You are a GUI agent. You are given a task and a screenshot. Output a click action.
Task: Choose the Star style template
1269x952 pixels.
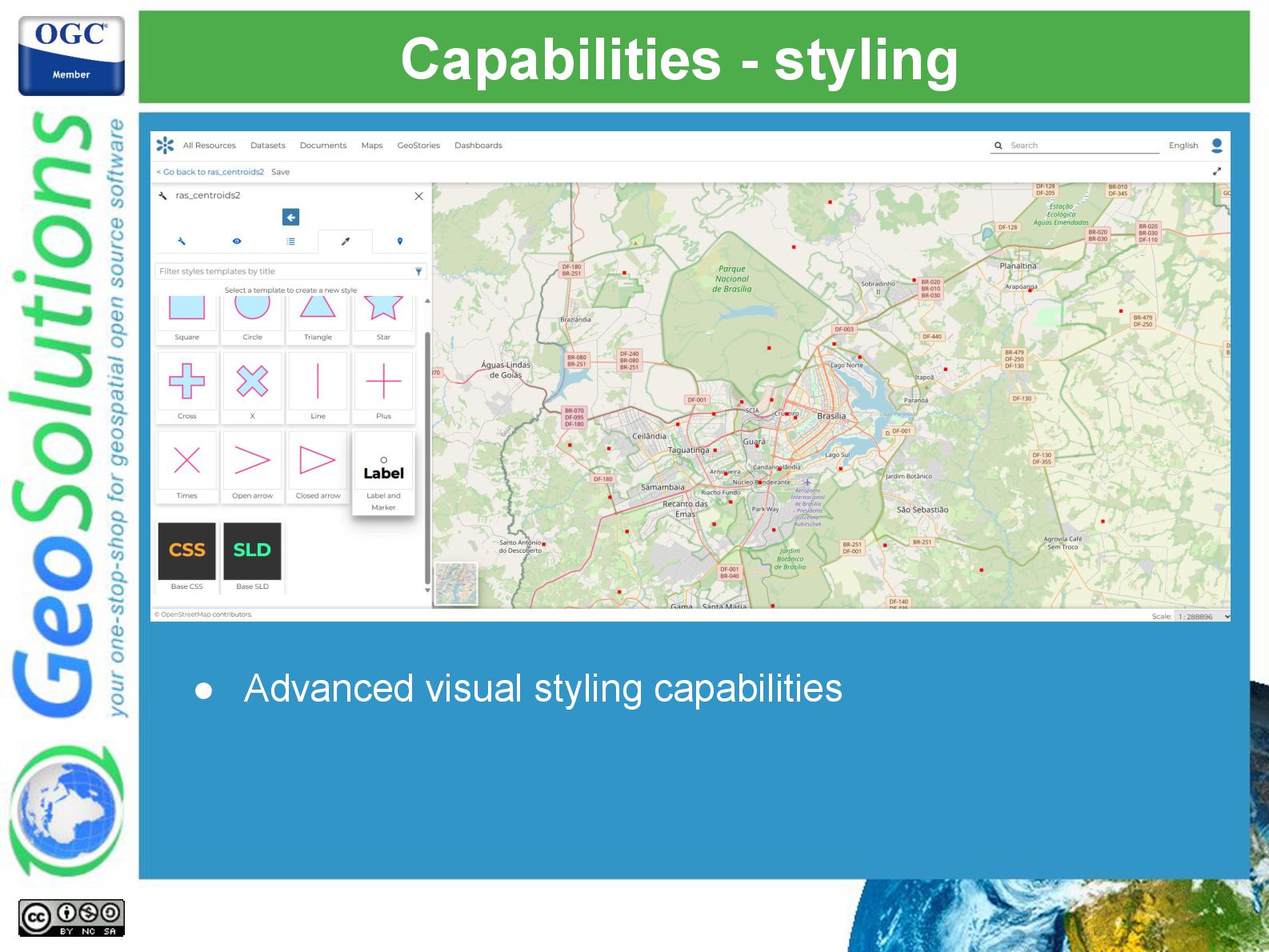coord(384,320)
